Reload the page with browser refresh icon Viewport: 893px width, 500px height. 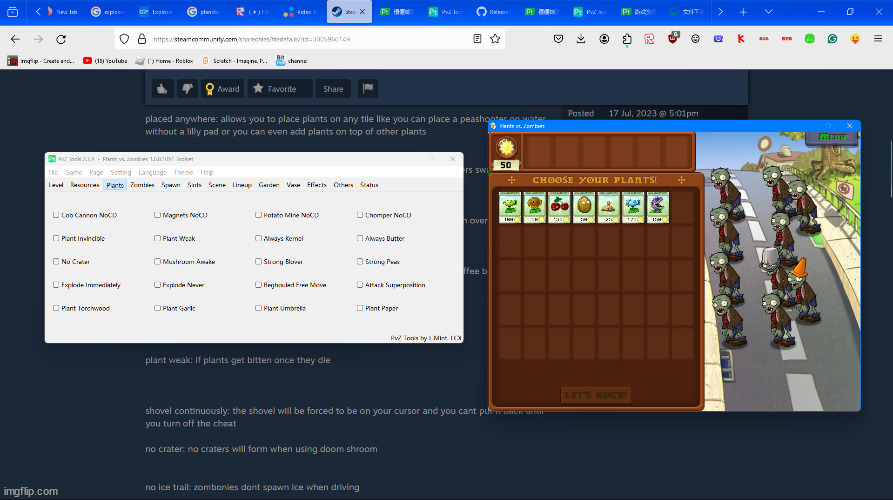point(61,39)
